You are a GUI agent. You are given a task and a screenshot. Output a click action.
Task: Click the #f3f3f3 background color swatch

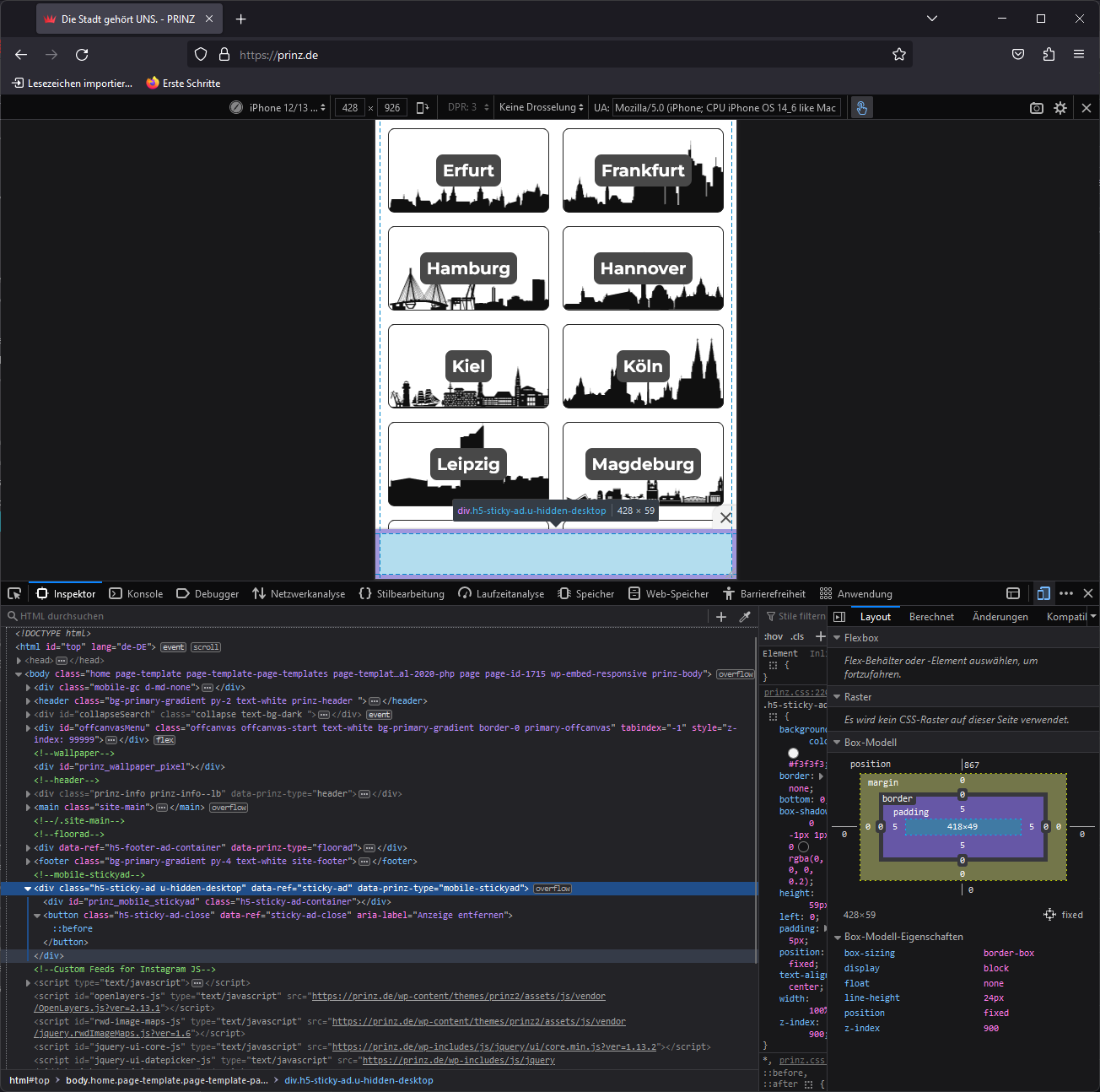pyautogui.click(x=793, y=753)
